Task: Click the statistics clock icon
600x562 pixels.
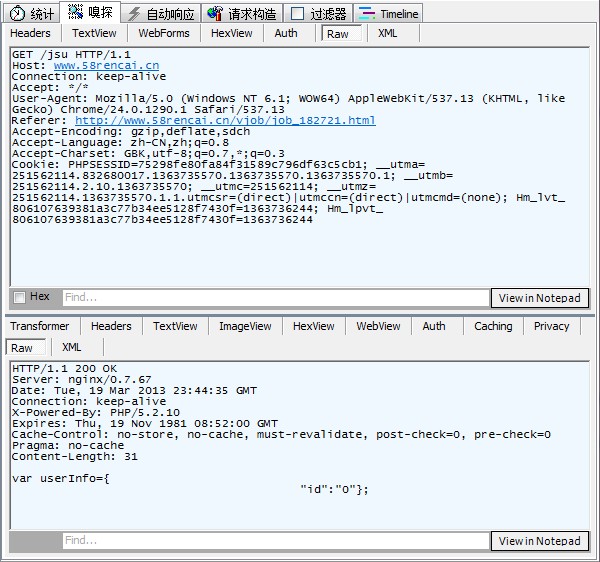Action: coord(17,14)
